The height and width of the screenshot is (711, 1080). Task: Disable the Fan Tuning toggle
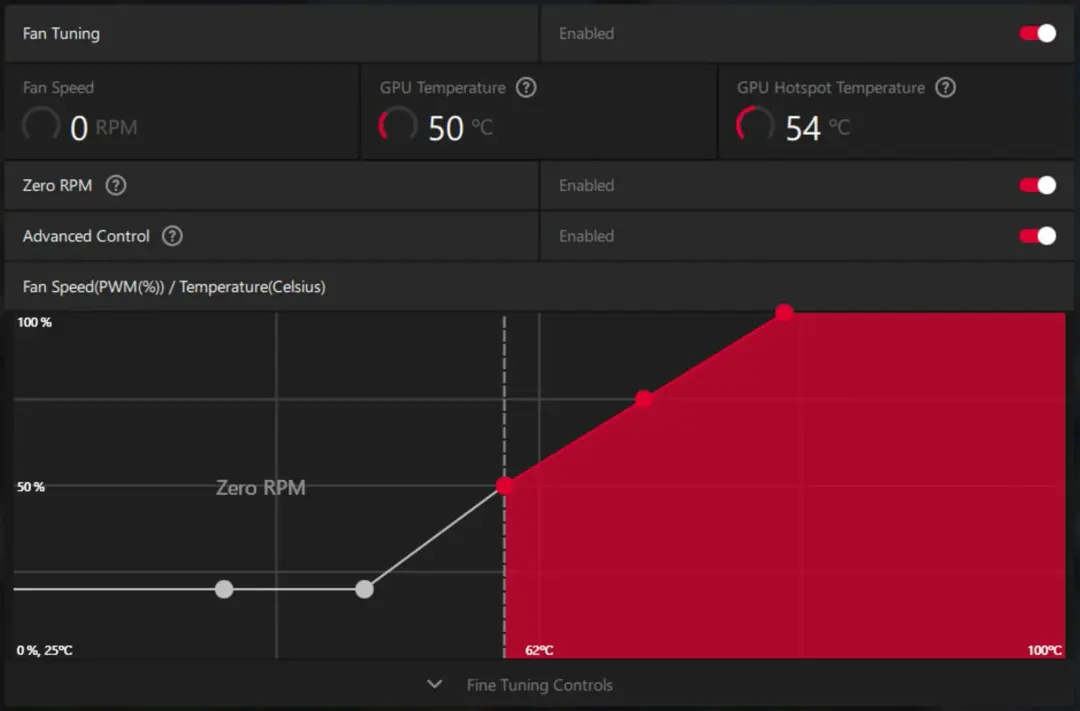pyautogui.click(x=1037, y=33)
